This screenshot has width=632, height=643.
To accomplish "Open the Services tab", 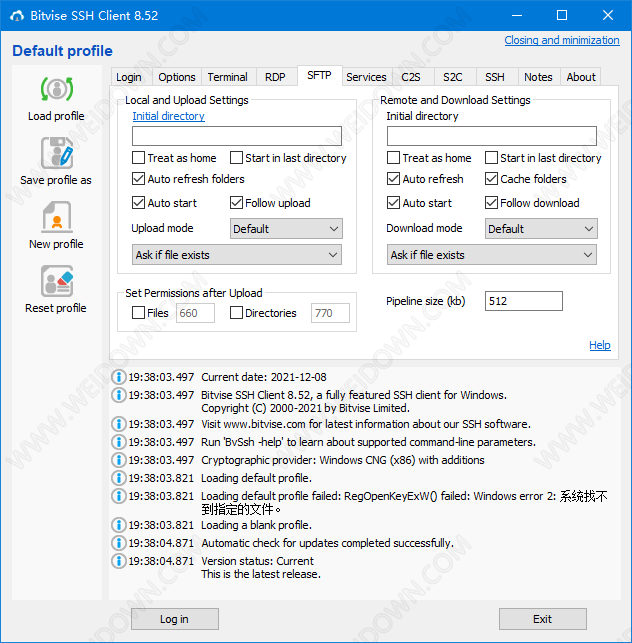I will [x=366, y=77].
